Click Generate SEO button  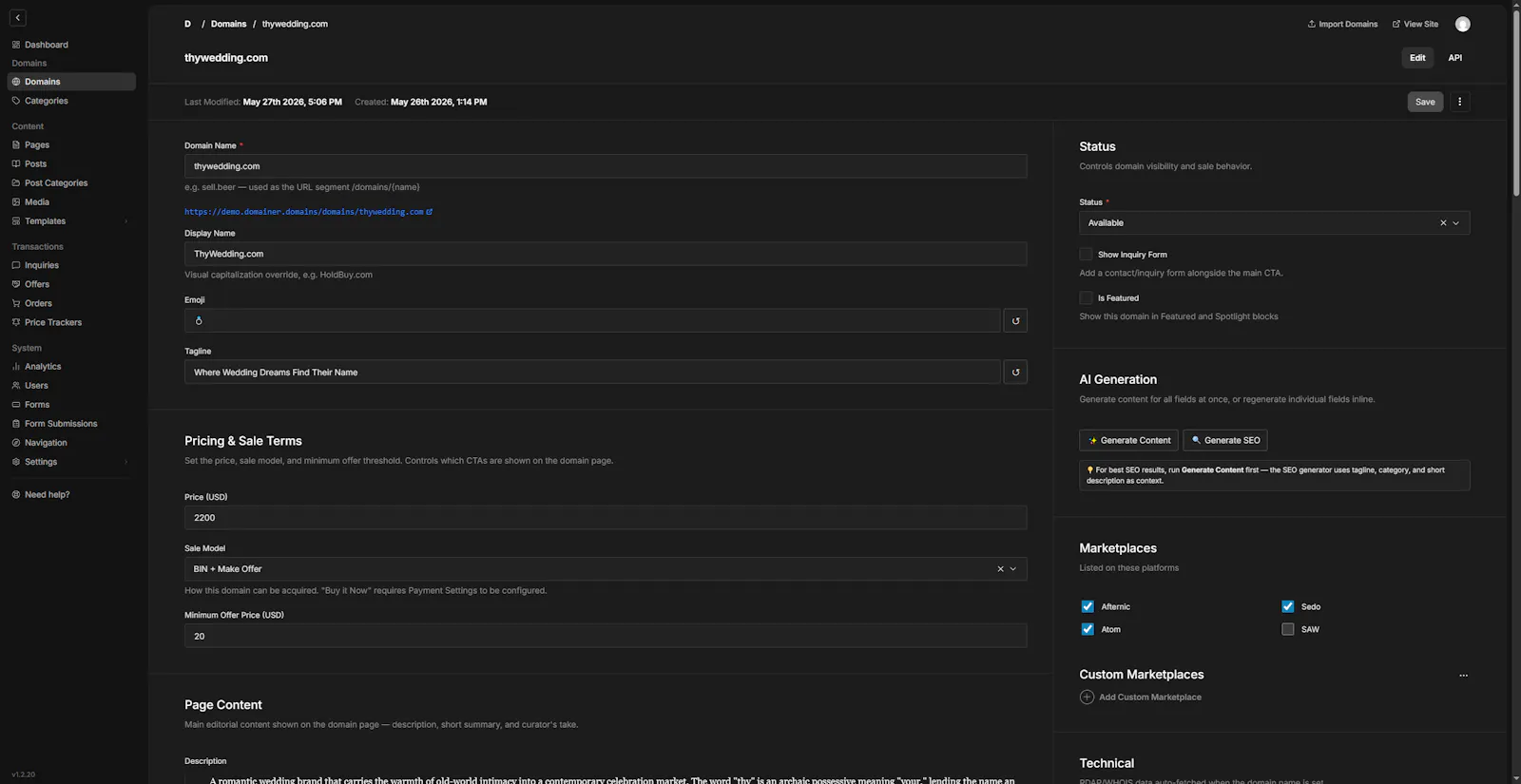click(x=1225, y=440)
